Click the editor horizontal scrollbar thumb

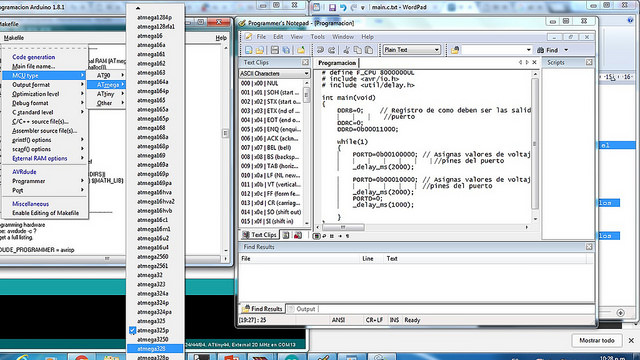point(343,227)
